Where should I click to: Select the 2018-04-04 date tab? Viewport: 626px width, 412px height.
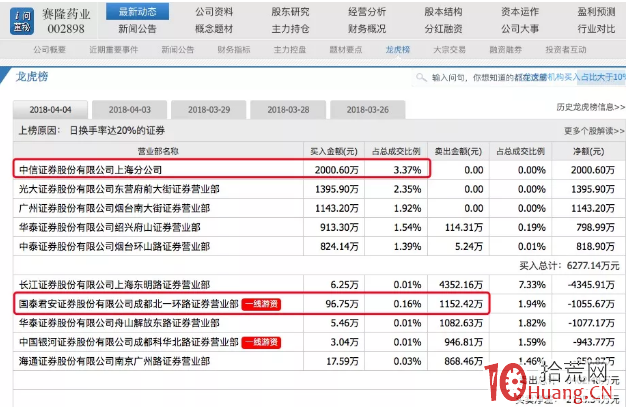pos(50,110)
